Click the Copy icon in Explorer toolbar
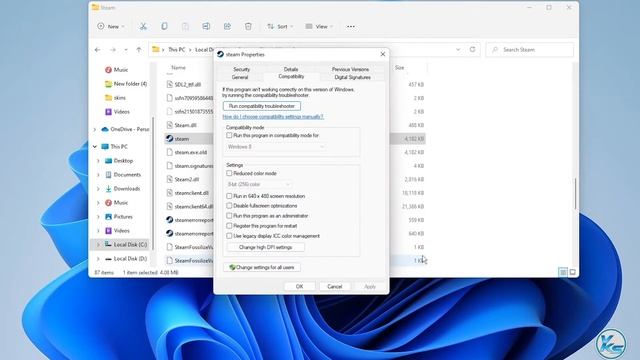 164,27
